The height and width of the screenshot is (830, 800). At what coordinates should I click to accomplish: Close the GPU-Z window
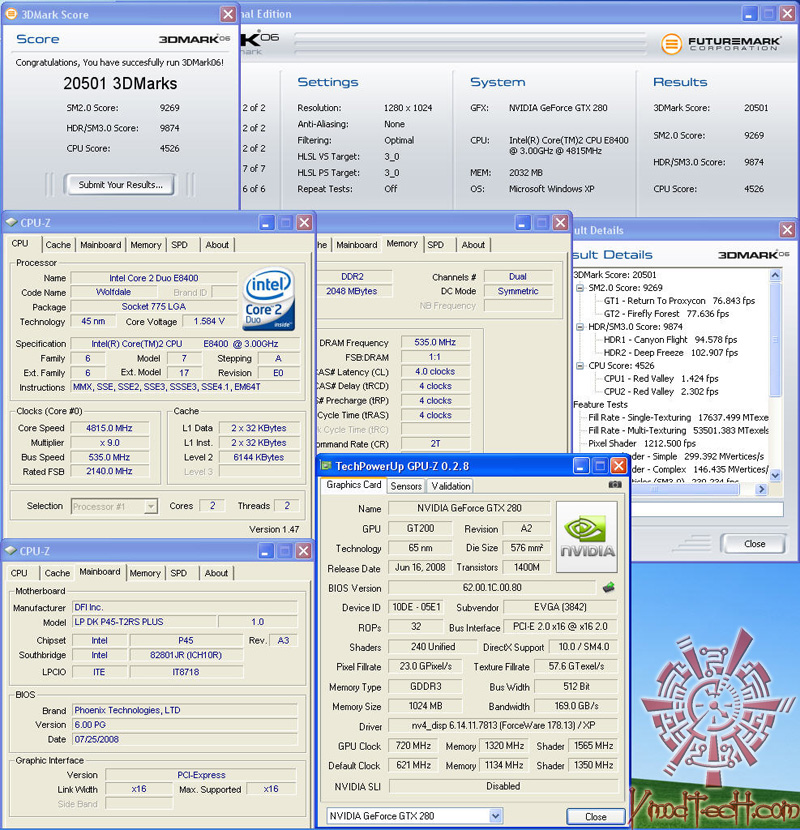(618, 466)
